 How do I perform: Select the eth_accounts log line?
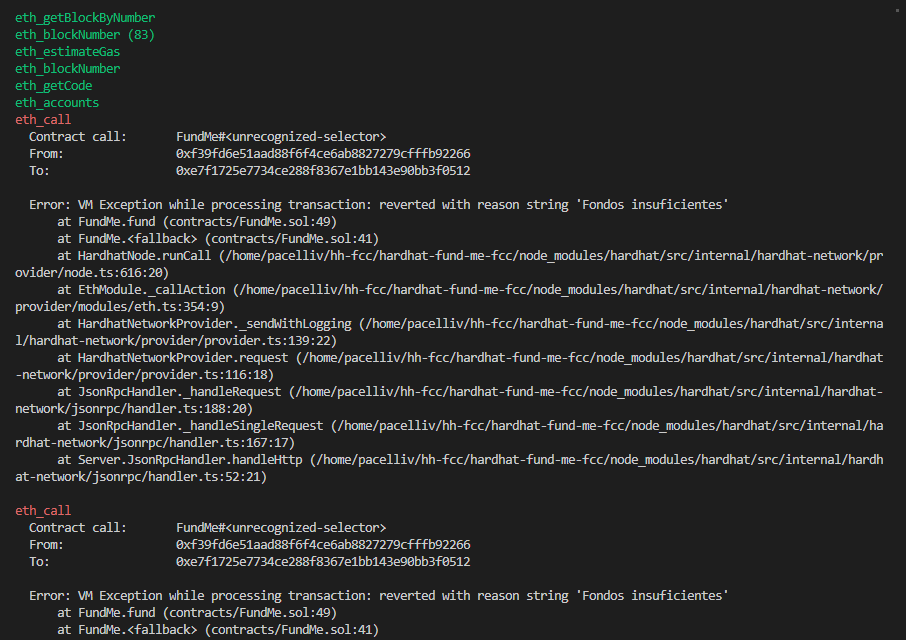pos(57,103)
